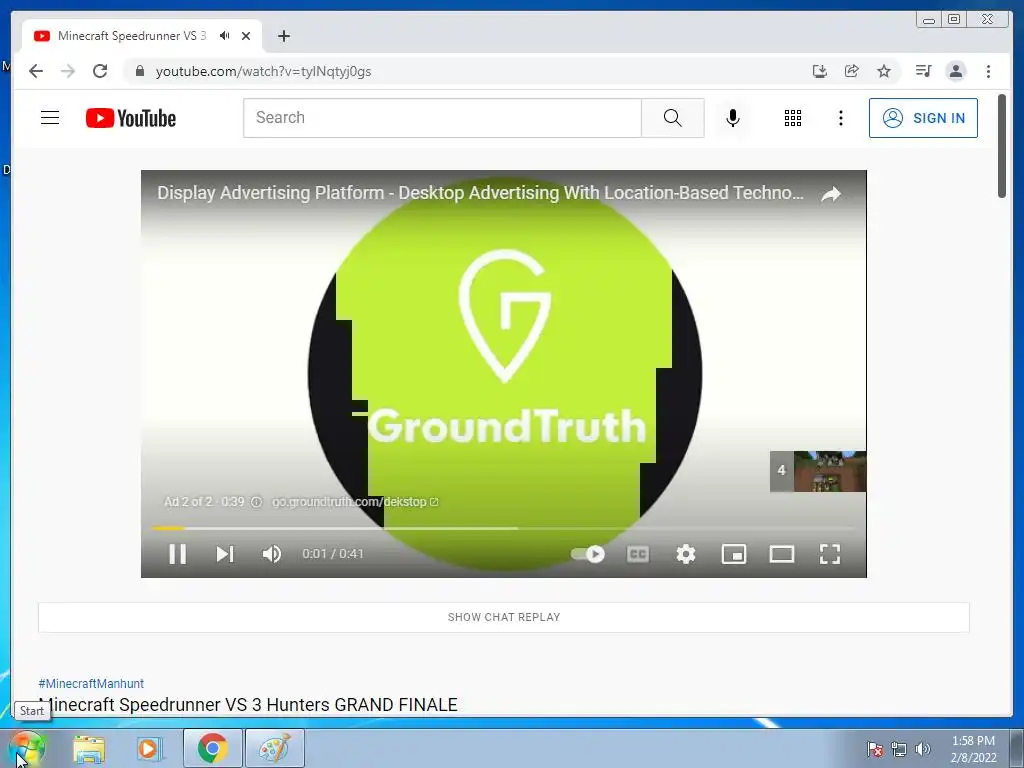
Task: Click the ad info circle icon
Action: 257,502
